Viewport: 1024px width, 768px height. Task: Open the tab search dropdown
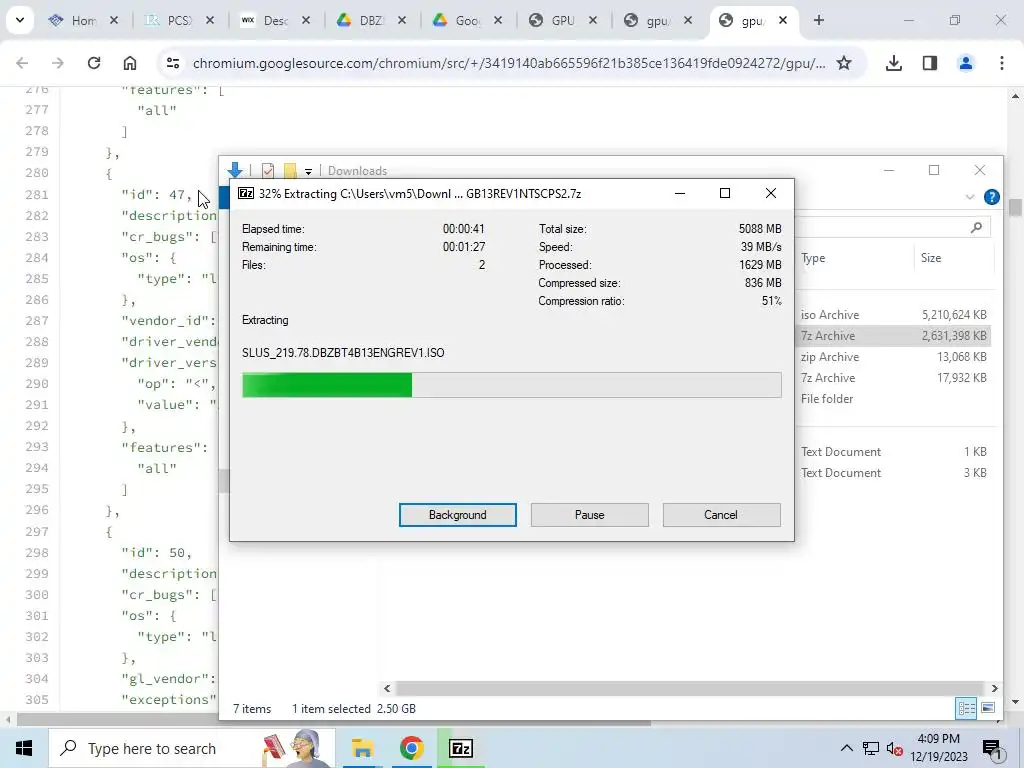(x=20, y=20)
